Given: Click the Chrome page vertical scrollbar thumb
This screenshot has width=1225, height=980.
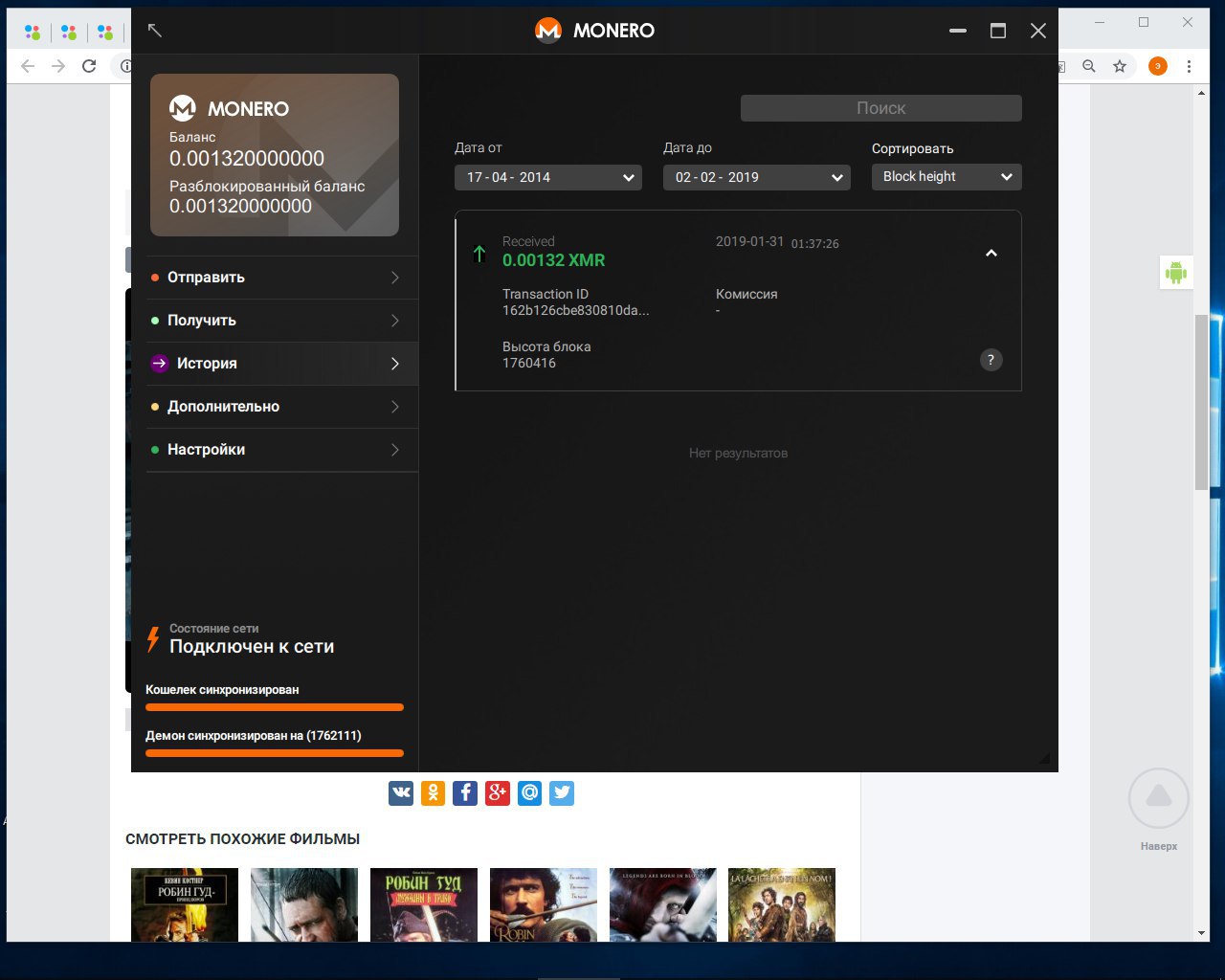Looking at the screenshot, I should [x=1201, y=402].
